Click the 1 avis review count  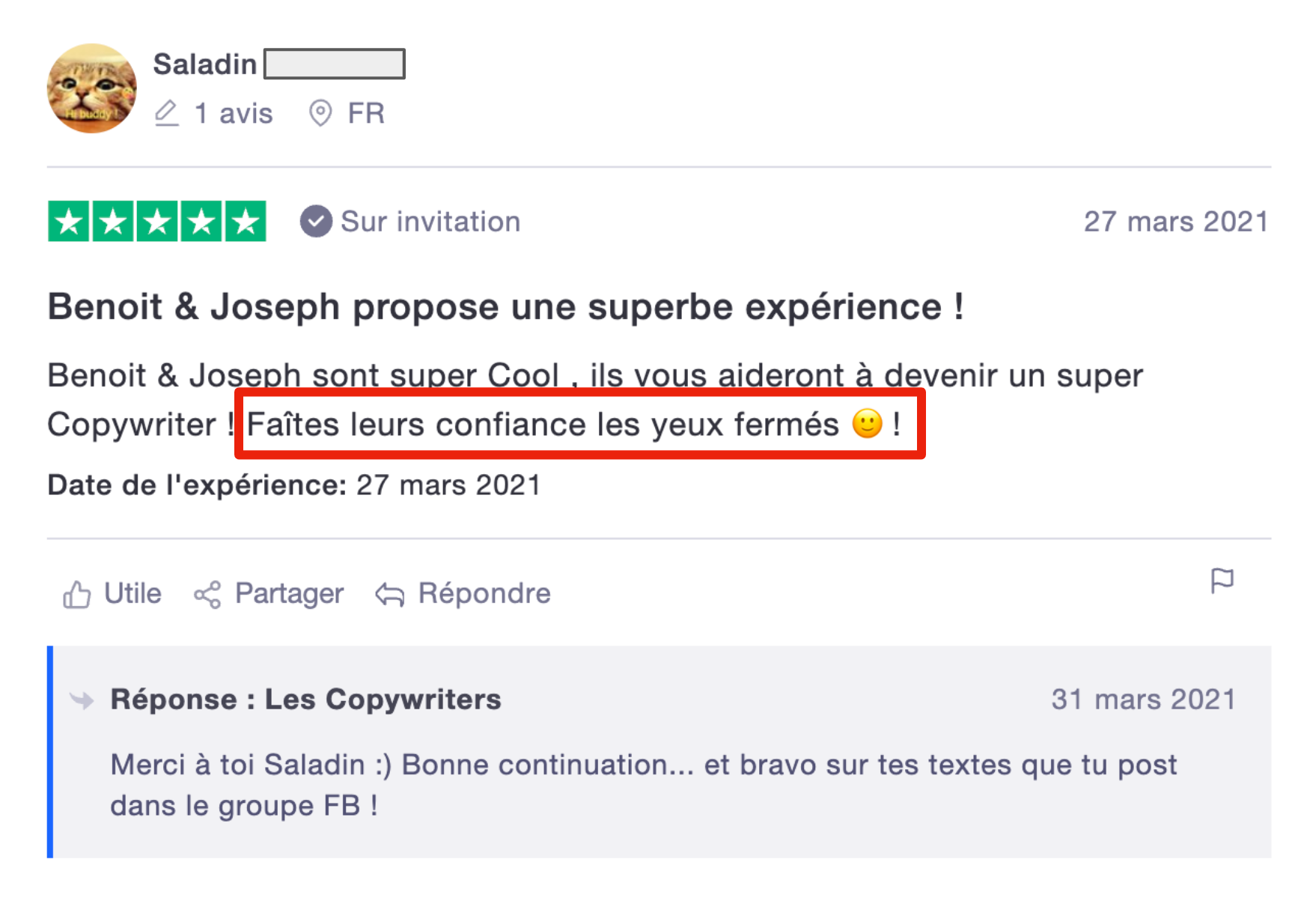click(234, 114)
